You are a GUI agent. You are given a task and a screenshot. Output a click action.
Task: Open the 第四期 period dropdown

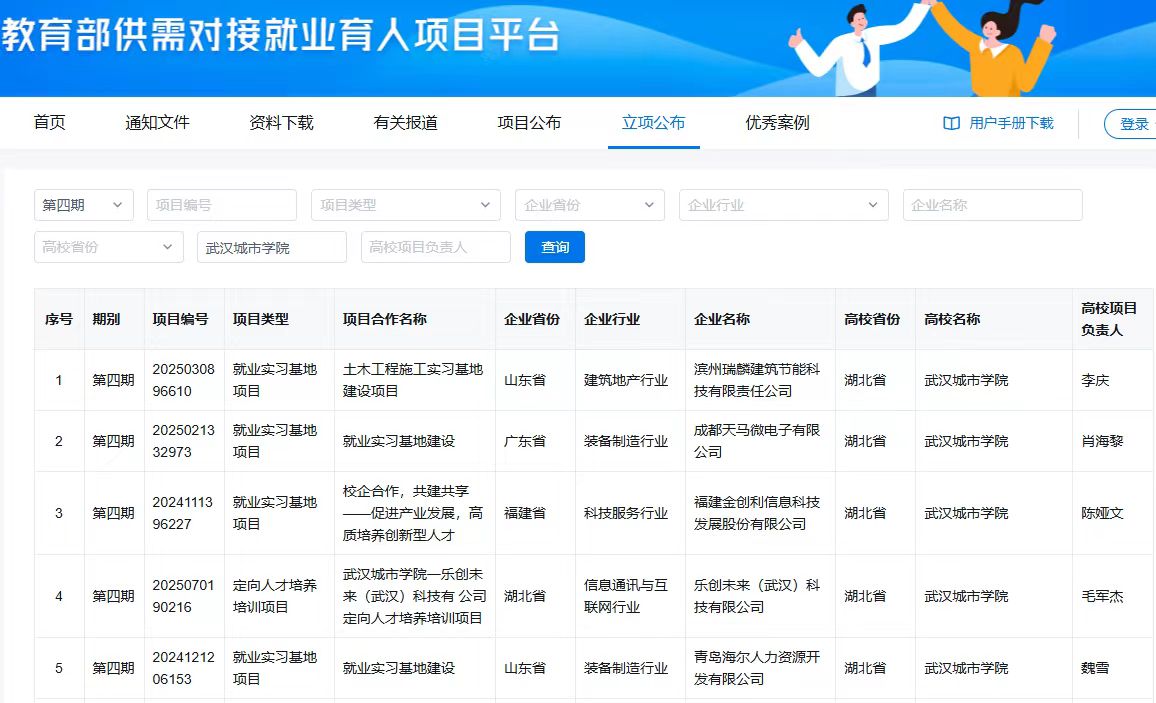[83, 205]
